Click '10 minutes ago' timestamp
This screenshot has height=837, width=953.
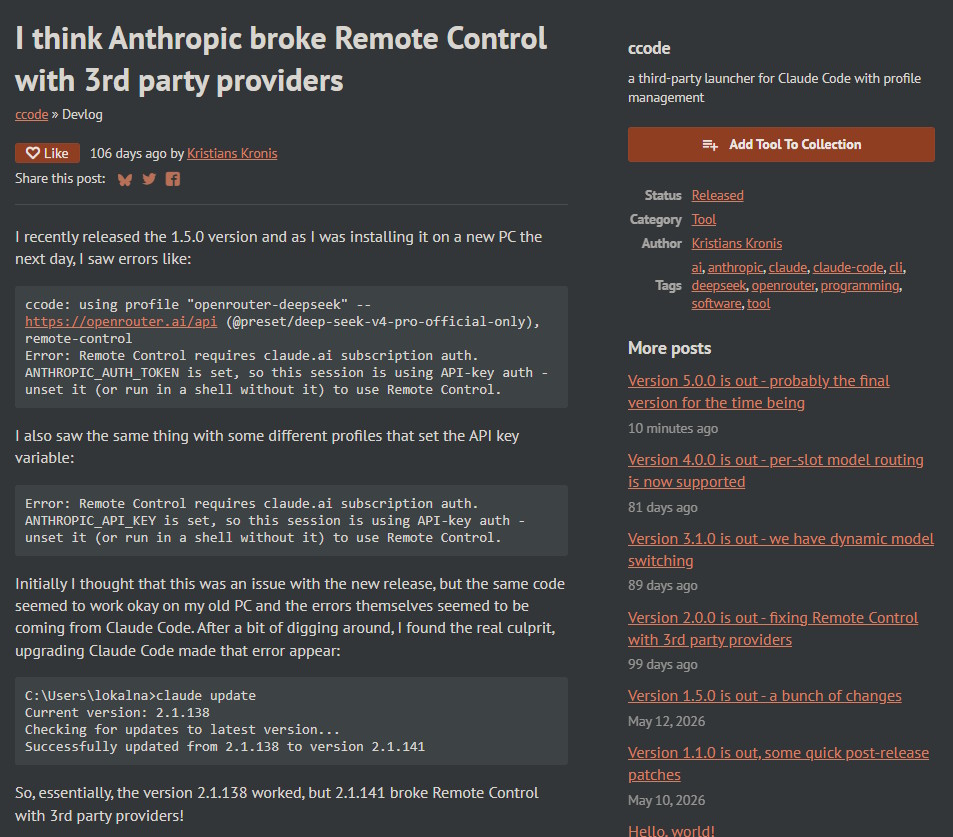(x=673, y=429)
